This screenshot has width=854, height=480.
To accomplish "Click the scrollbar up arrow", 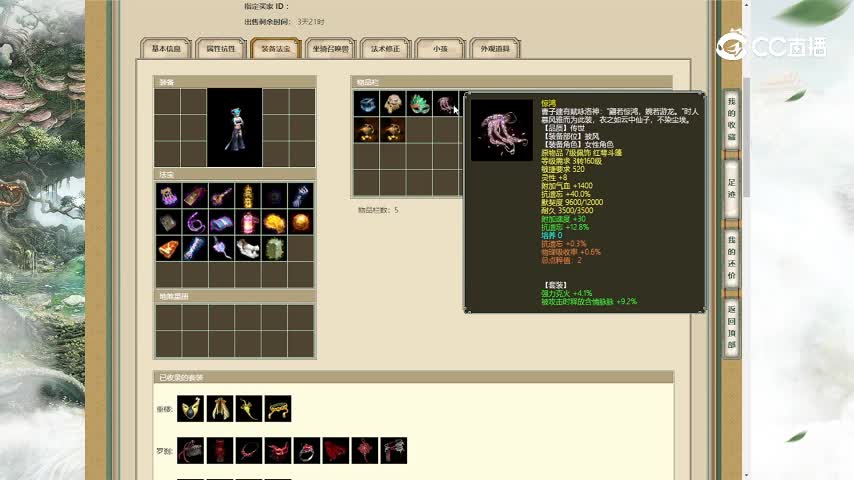I will pyautogui.click(x=747, y=4).
